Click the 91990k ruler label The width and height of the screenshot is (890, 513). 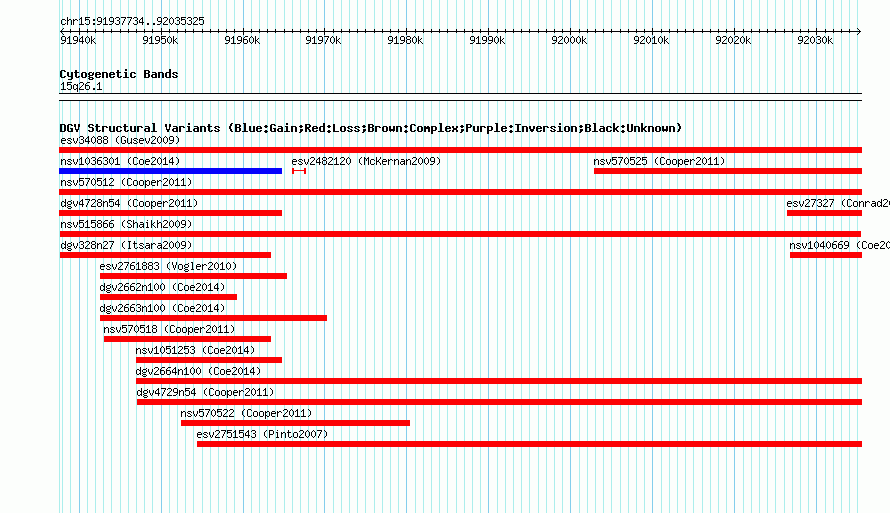(x=487, y=40)
